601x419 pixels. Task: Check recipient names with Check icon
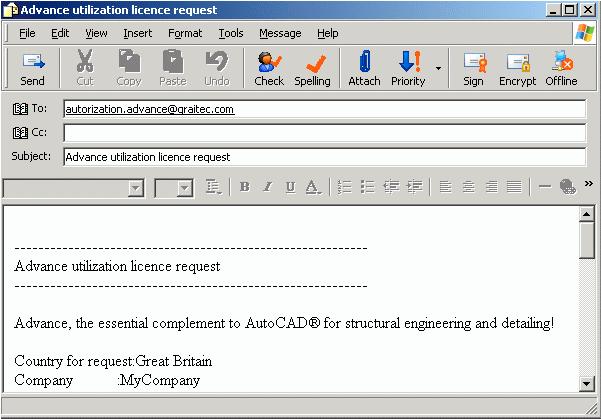point(269,68)
